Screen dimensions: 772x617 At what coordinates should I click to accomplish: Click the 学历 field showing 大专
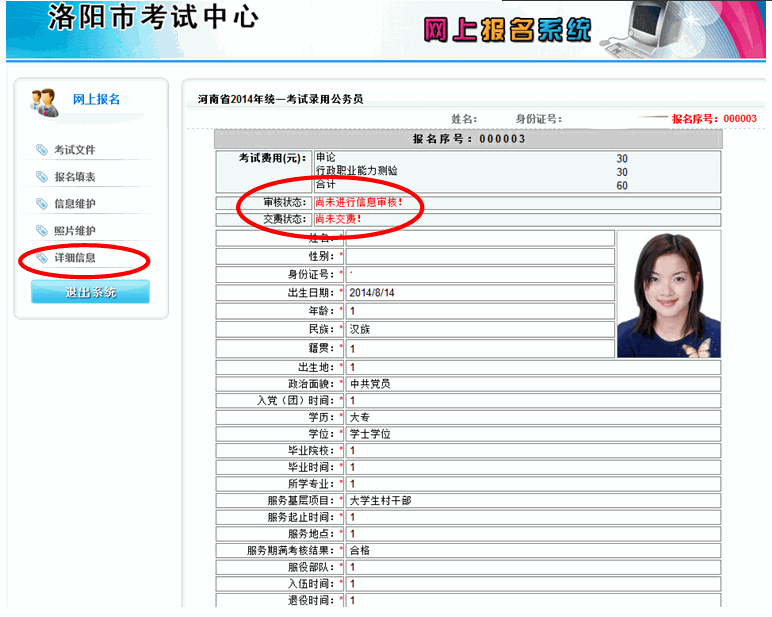pyautogui.click(x=532, y=417)
